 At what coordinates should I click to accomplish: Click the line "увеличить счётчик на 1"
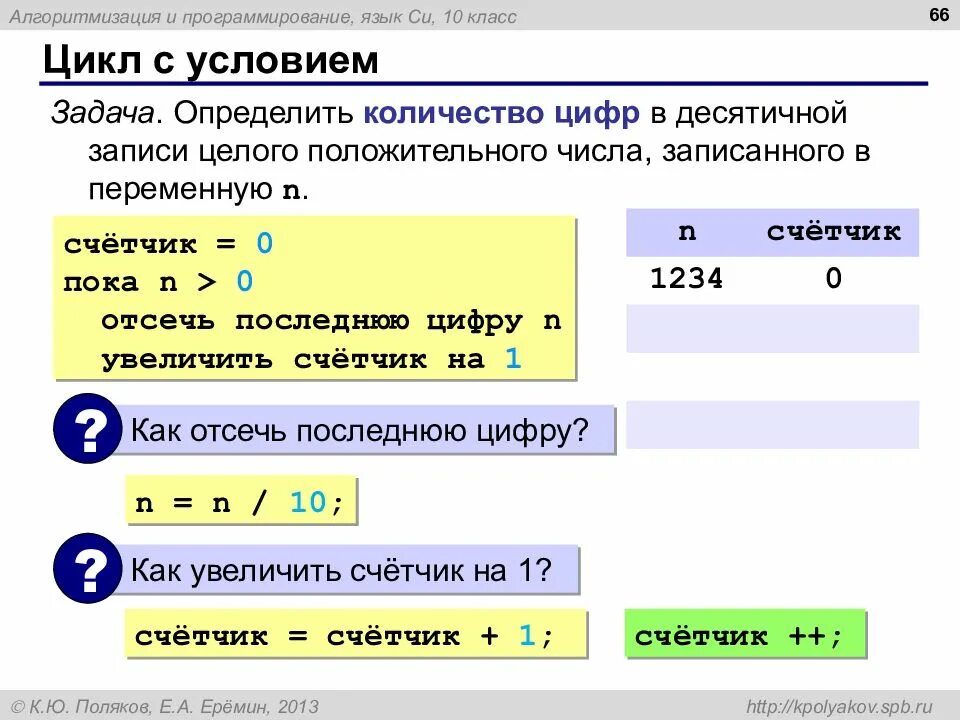[312, 359]
